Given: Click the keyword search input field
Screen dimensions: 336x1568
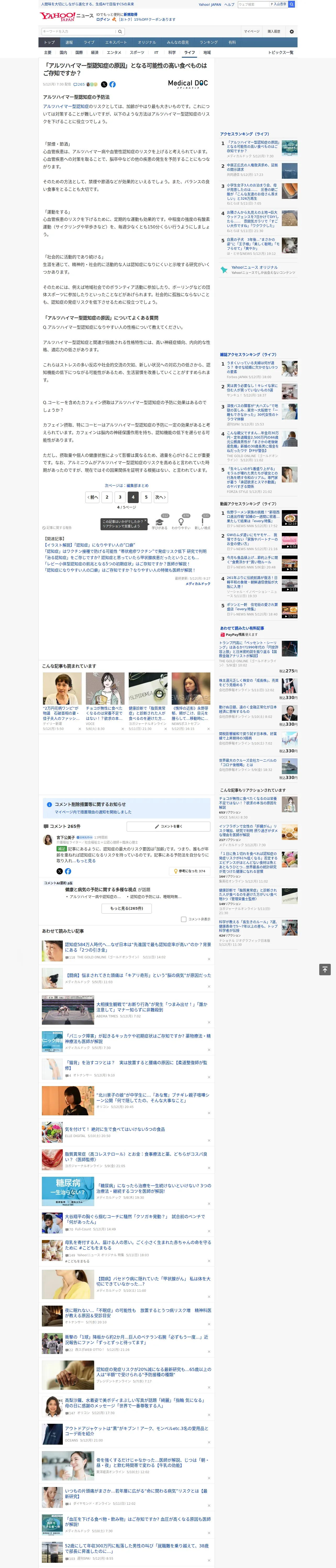Looking at the screenshot, I should click(79, 31).
